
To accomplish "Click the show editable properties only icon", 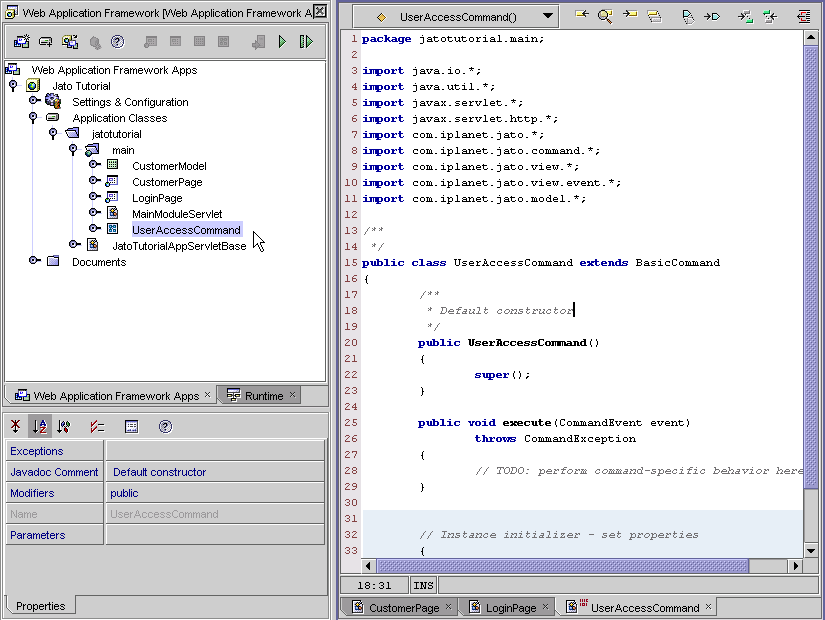I will click(97, 426).
